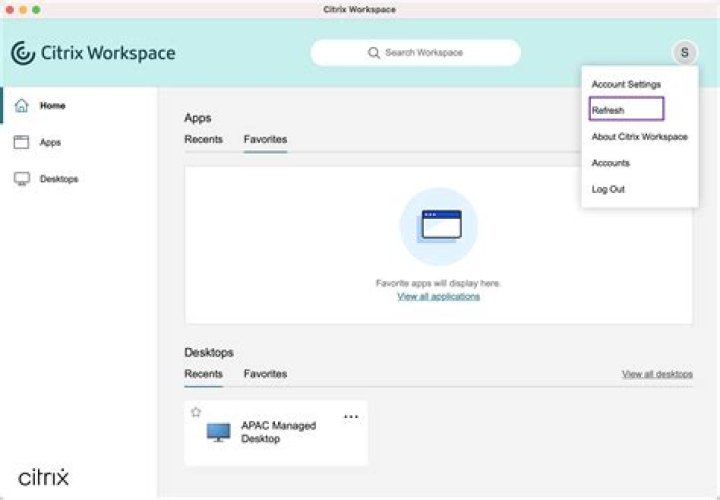Viewport: 720px width, 500px height.
Task: Open the S user avatar menu
Action: [685, 53]
